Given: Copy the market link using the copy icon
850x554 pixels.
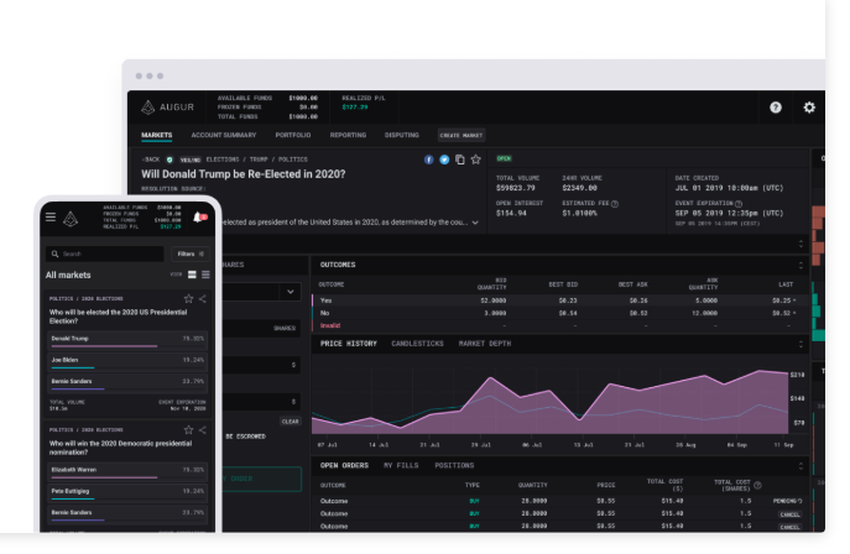Looking at the screenshot, I should pos(460,159).
